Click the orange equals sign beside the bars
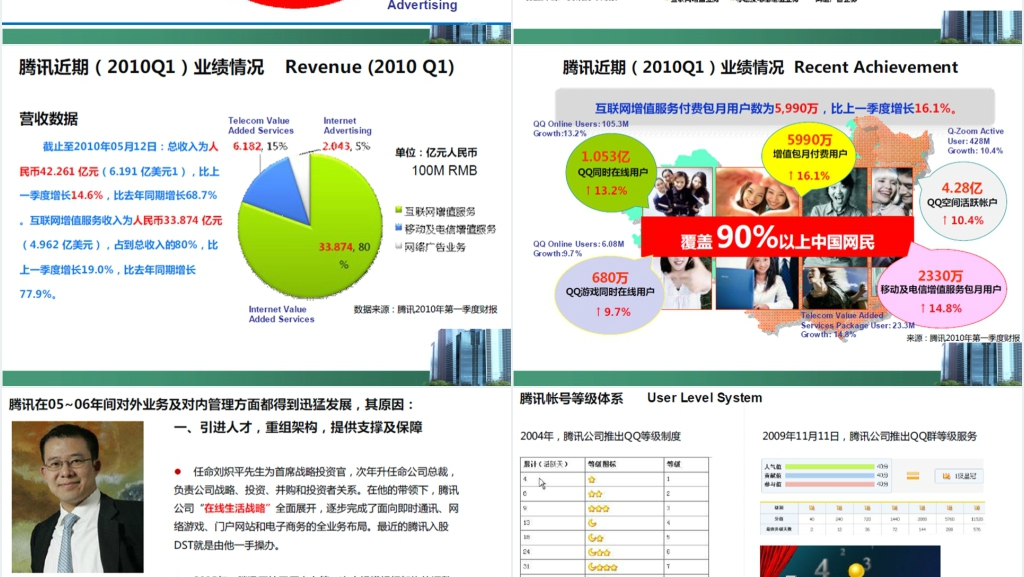Screen dimensions: 1024x577 [x=913, y=476]
